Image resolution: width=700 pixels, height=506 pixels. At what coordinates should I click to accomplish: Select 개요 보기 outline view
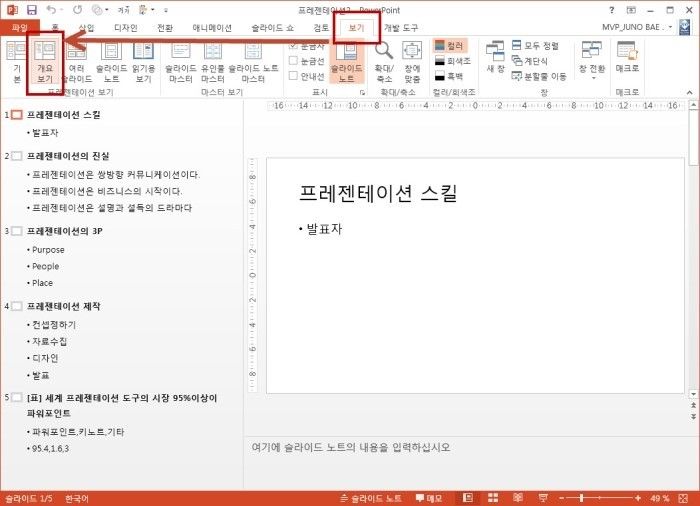pyautogui.click(x=45, y=62)
